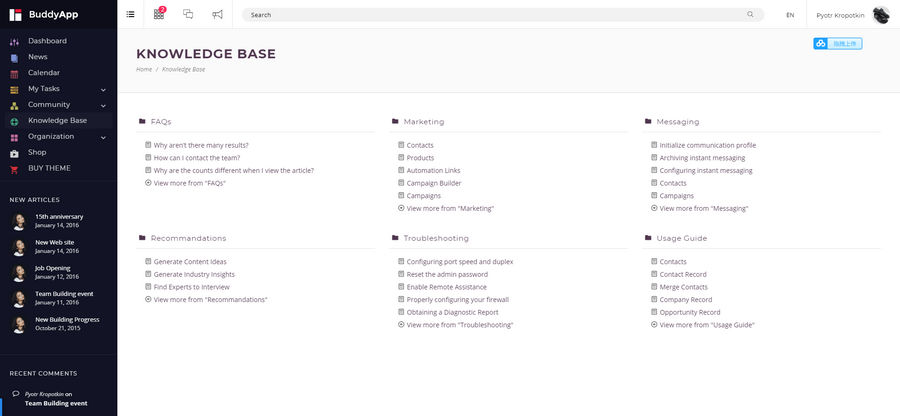The width and height of the screenshot is (900, 416).
Task: Open Campaign Builder article
Action: tap(434, 183)
